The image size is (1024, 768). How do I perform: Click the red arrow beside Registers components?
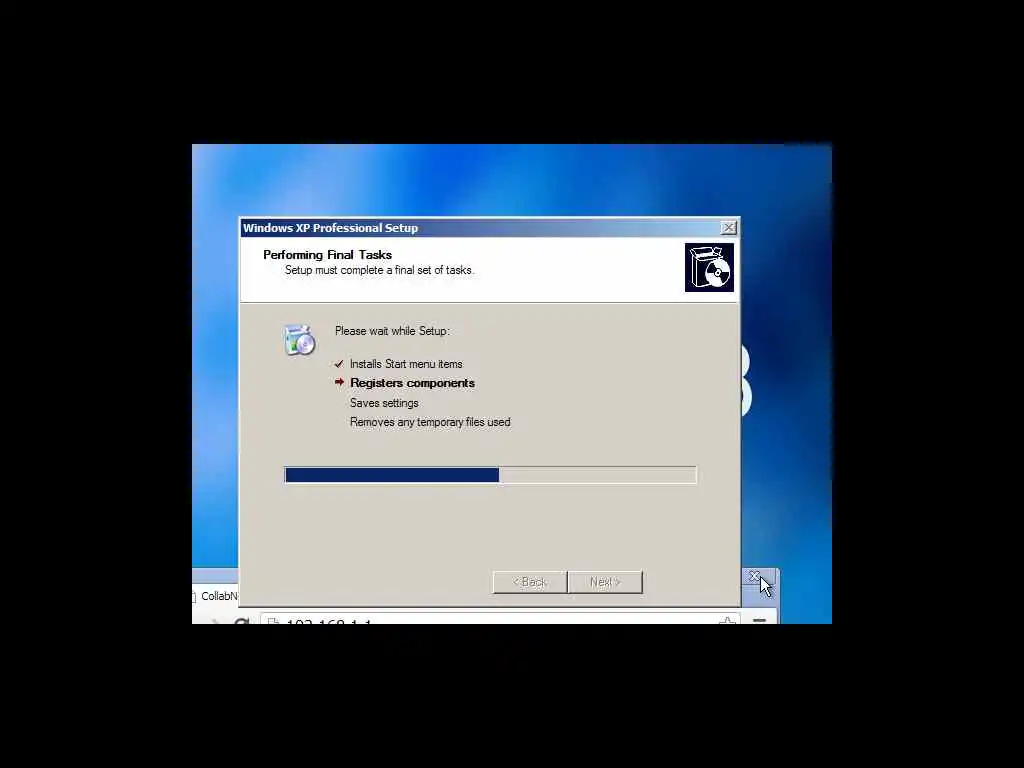pos(339,382)
